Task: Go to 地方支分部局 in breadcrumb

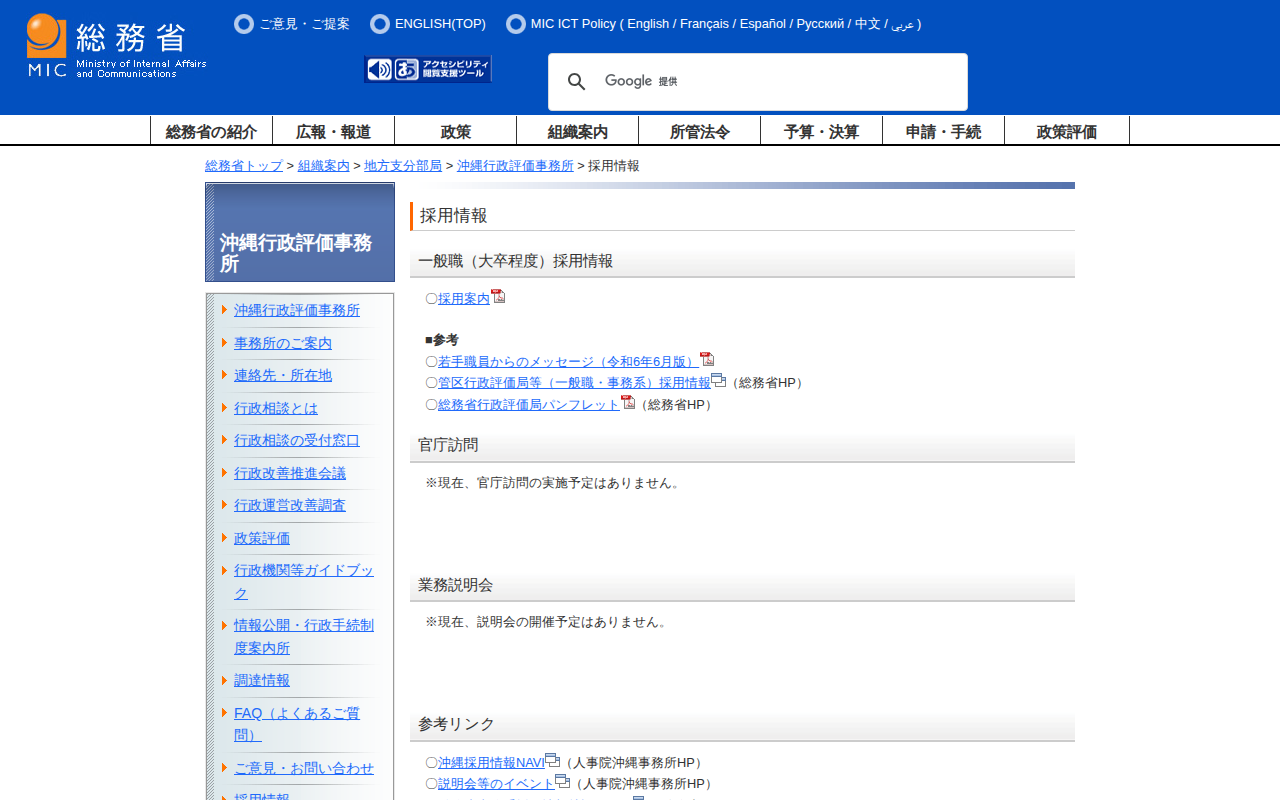Action: point(403,166)
